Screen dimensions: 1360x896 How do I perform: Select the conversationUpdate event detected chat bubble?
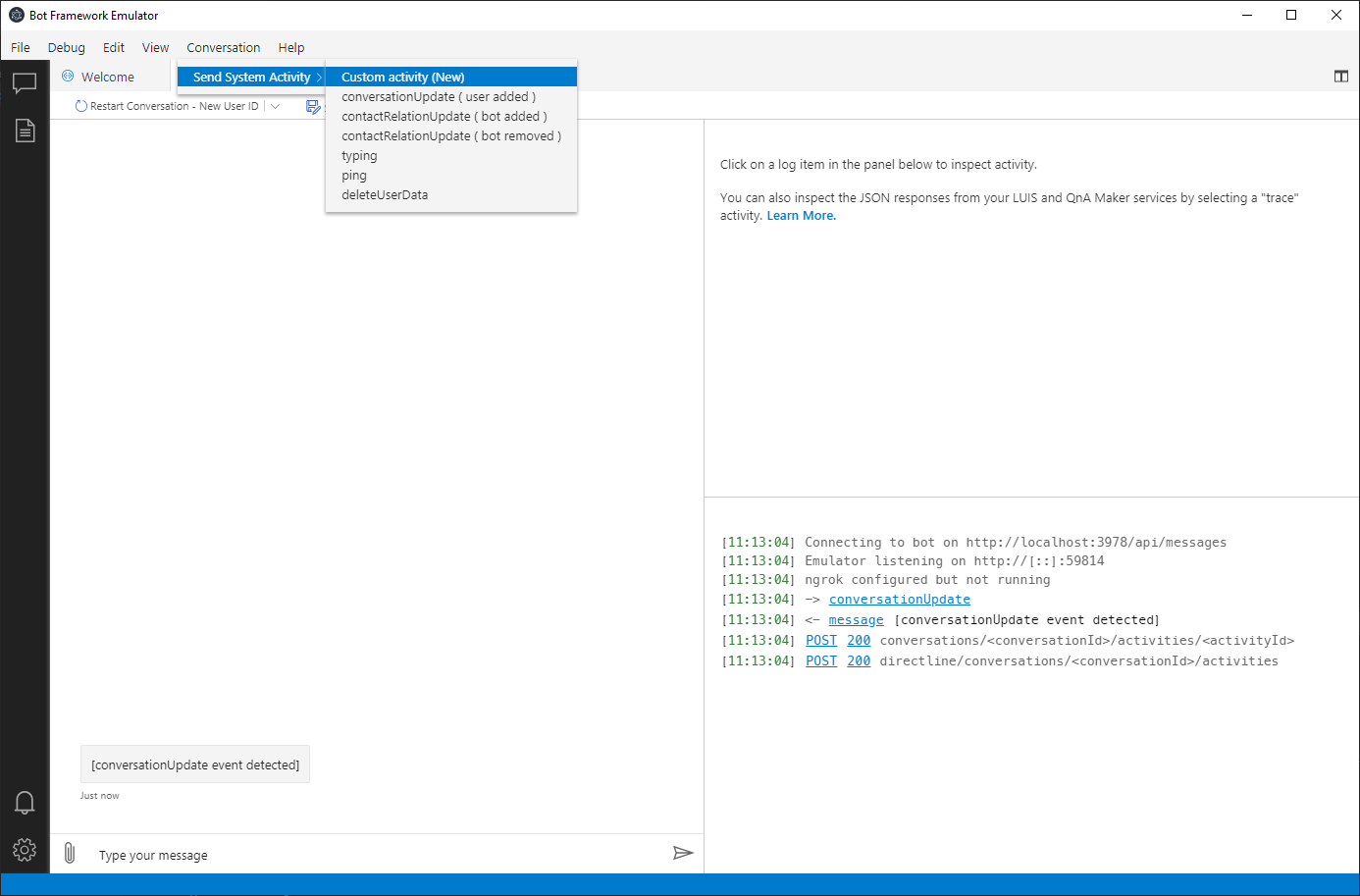[x=195, y=764]
